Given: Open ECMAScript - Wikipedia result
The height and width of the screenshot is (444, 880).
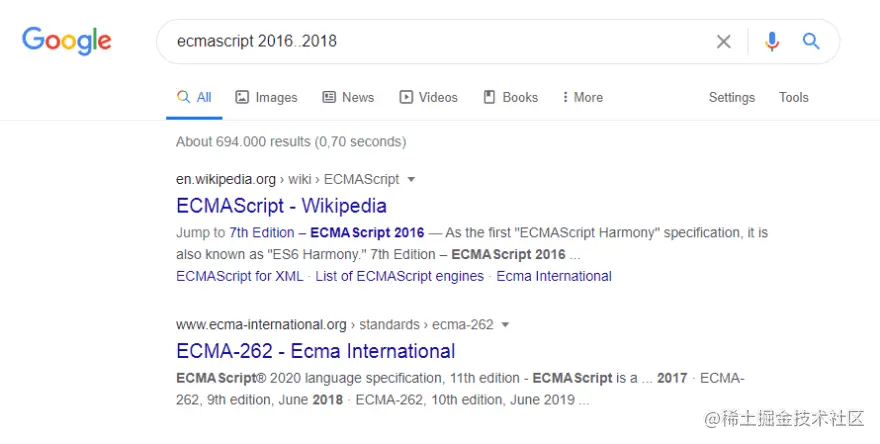Looking at the screenshot, I should click(x=281, y=206).
